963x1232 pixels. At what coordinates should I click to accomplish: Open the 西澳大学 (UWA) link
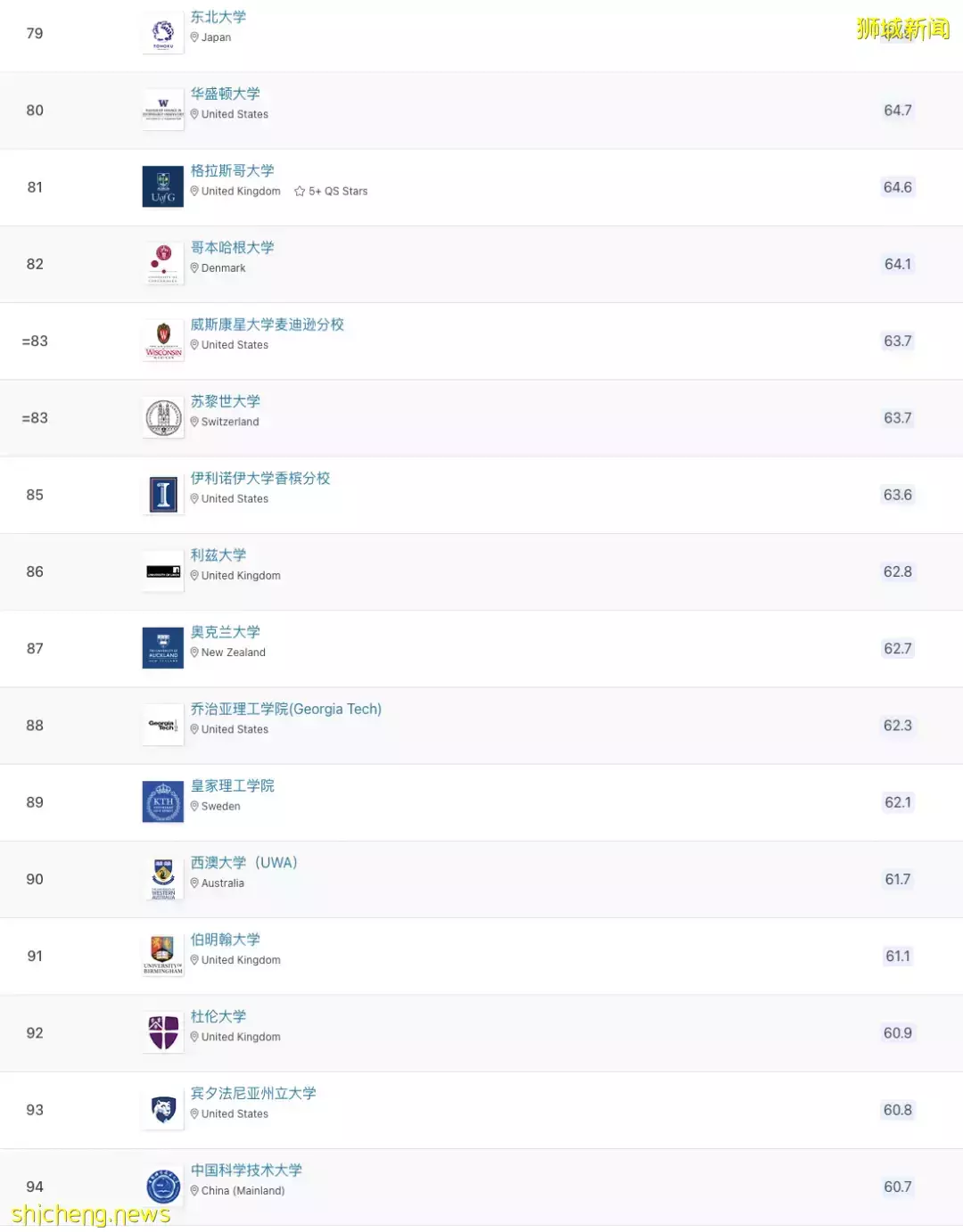(x=243, y=863)
